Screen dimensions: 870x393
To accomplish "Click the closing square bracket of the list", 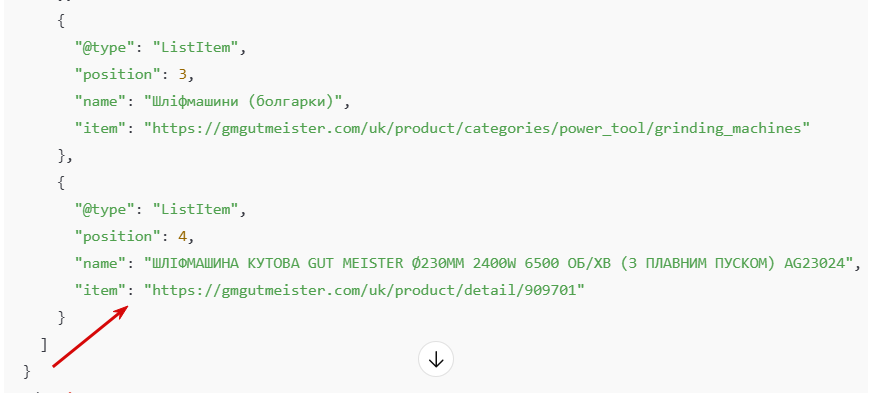I will coord(44,345).
